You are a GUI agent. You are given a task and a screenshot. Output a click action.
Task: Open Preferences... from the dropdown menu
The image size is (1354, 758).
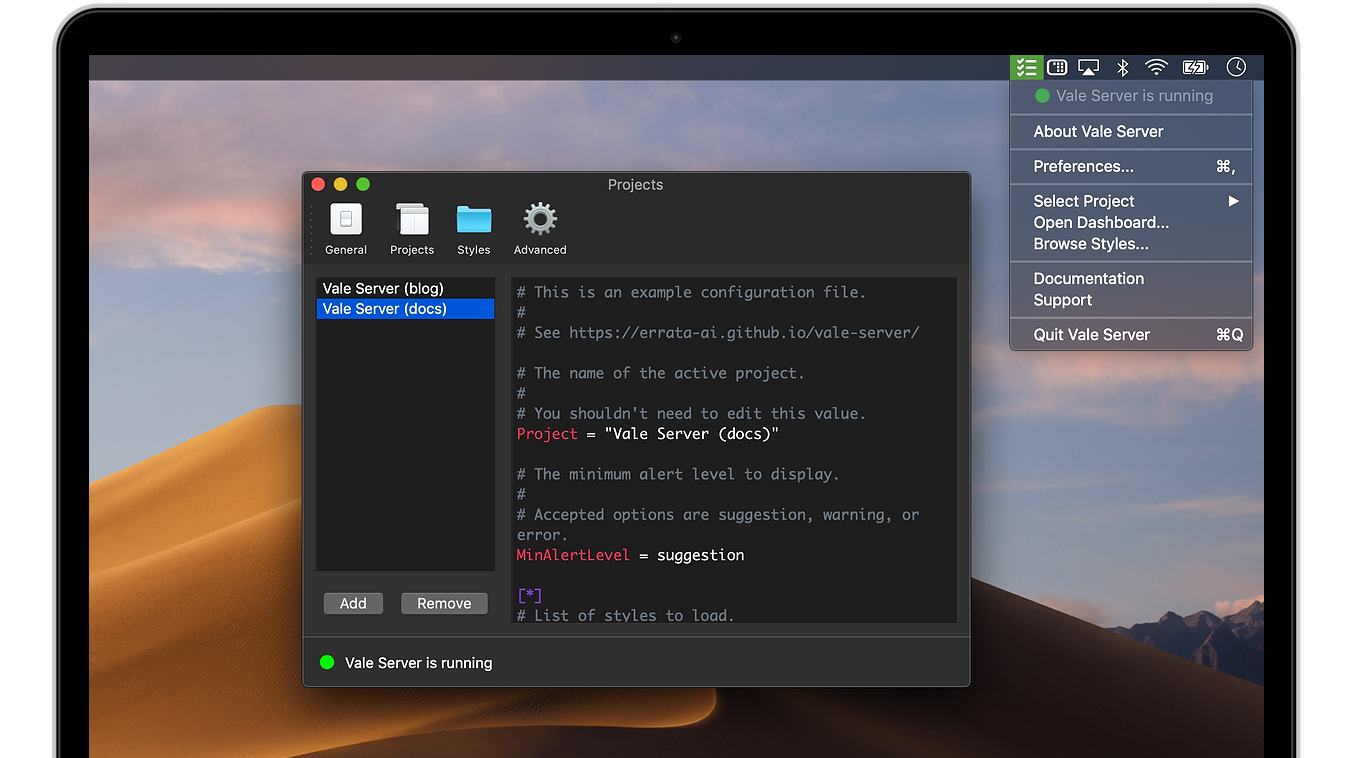click(1083, 167)
